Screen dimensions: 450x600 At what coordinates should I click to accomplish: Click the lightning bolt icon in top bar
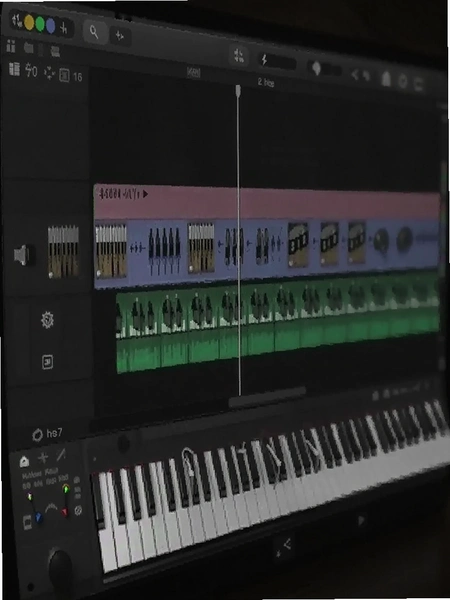264,60
